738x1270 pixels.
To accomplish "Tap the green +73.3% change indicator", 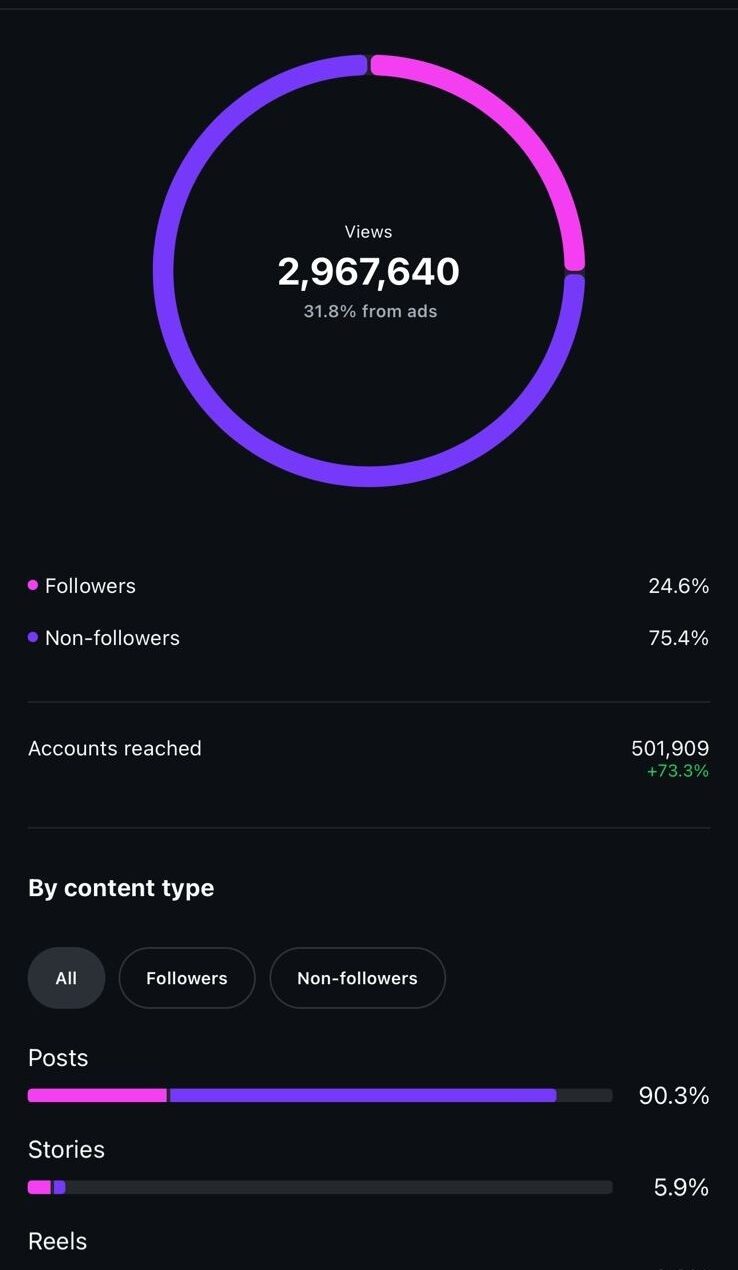I will pos(676,771).
